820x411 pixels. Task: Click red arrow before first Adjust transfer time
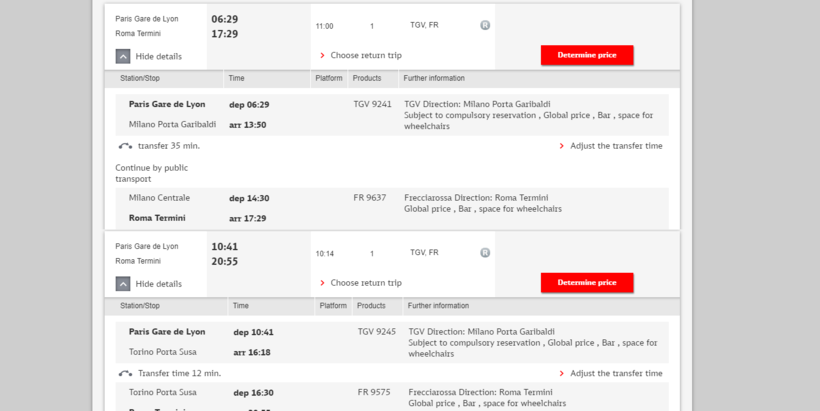[x=562, y=146]
